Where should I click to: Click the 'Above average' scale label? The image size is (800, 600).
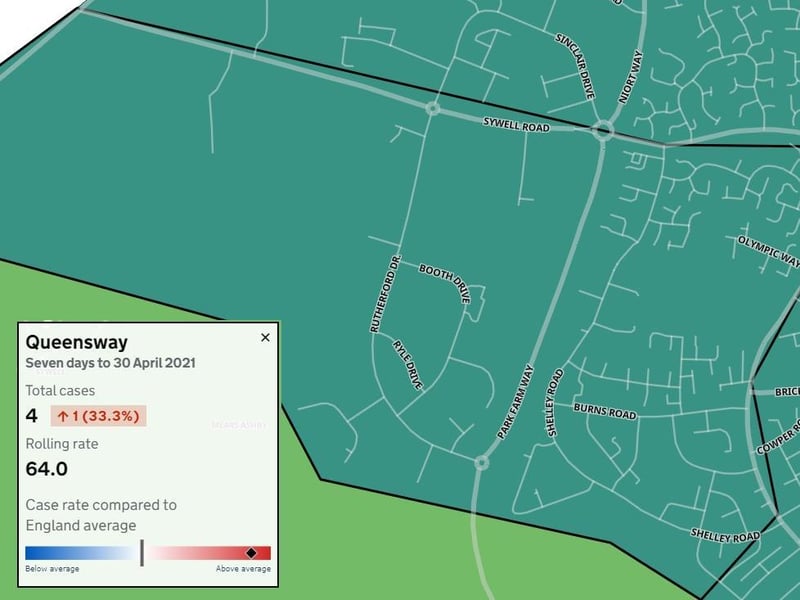coord(243,569)
